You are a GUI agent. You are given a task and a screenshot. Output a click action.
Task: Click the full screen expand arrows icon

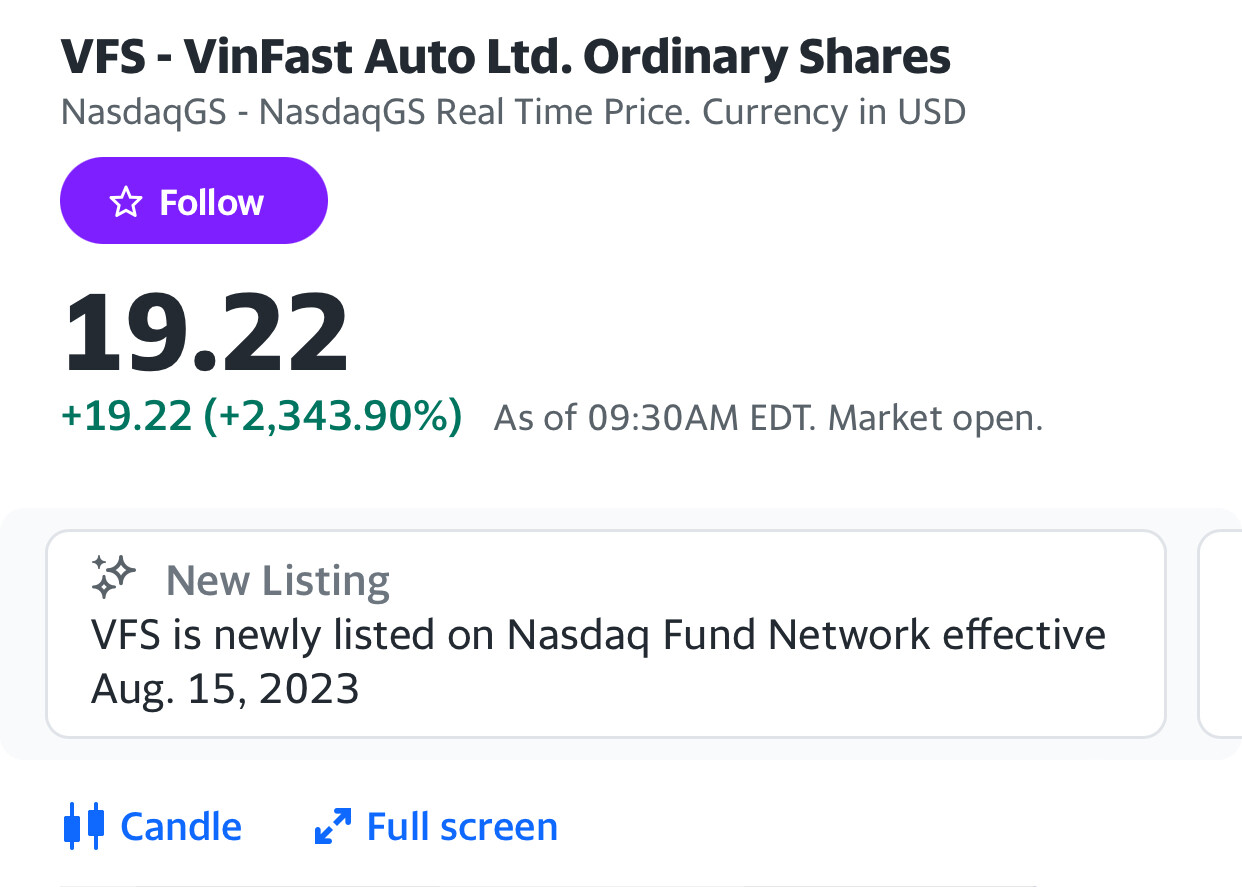coord(332,827)
